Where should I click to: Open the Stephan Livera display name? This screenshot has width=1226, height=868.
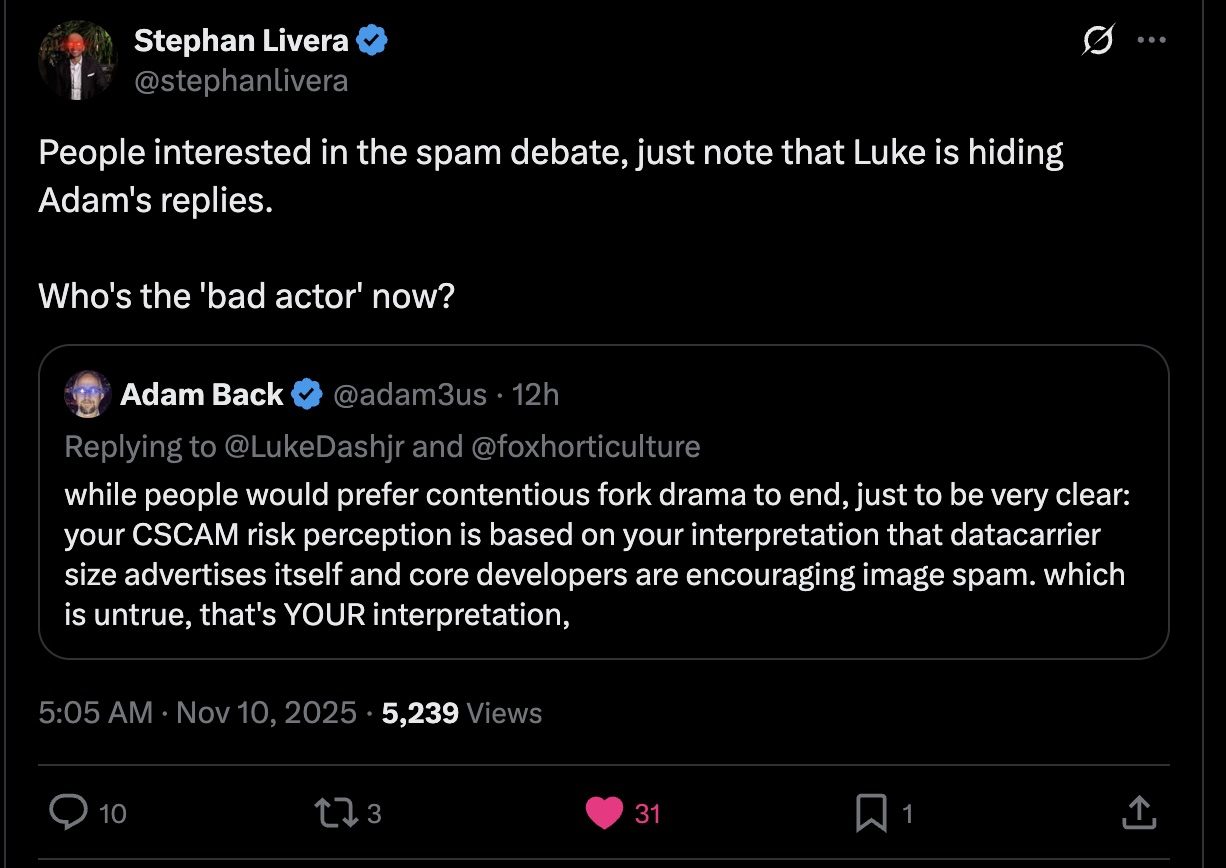(241, 41)
